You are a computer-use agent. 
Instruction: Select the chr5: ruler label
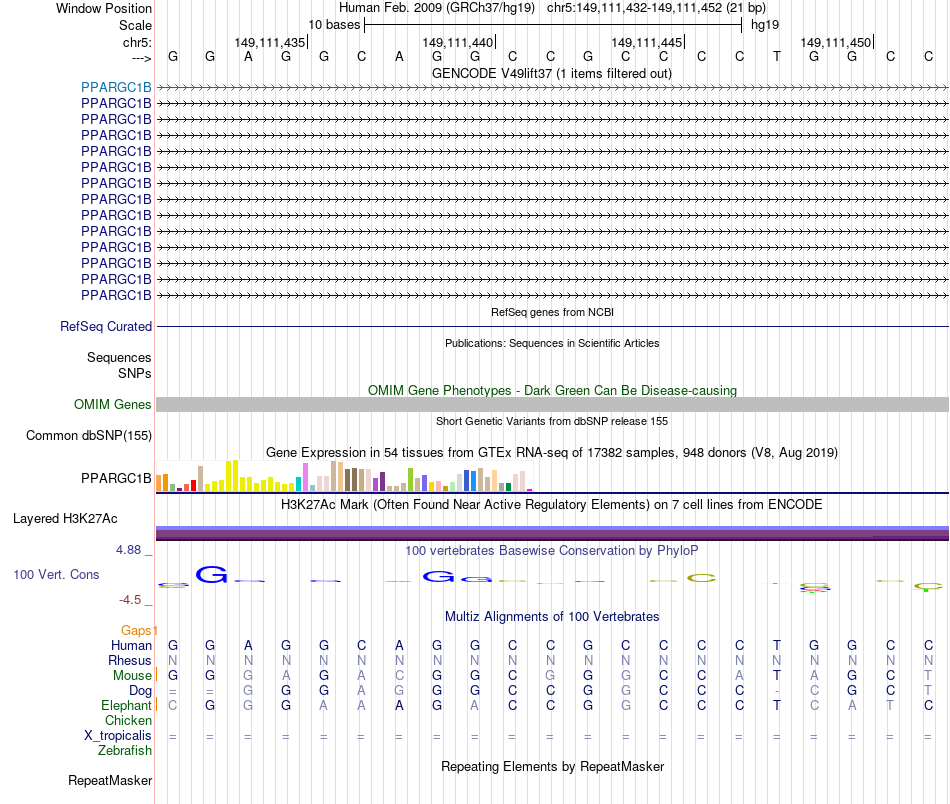click(137, 42)
